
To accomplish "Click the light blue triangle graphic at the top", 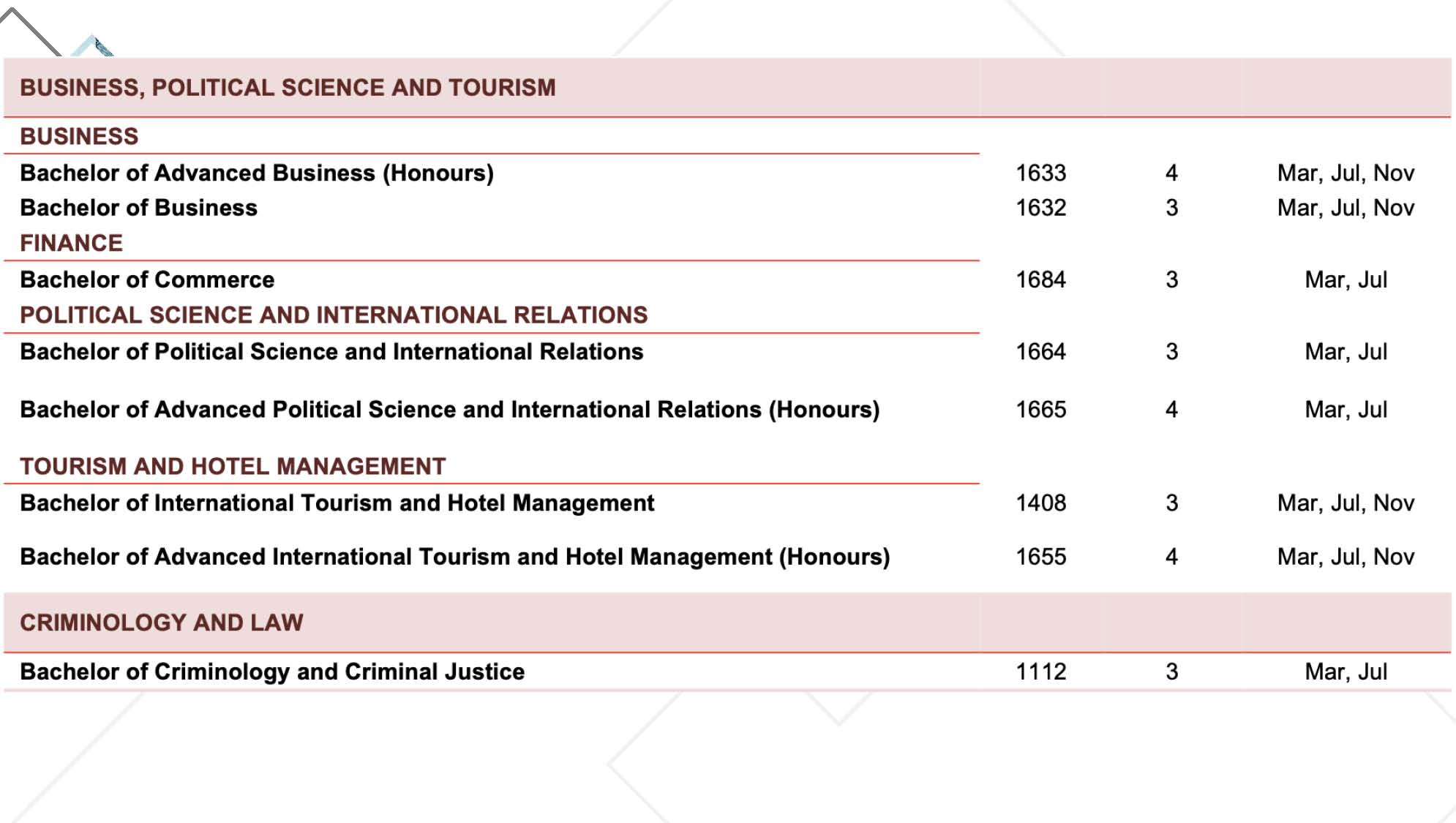I will tap(93, 47).
